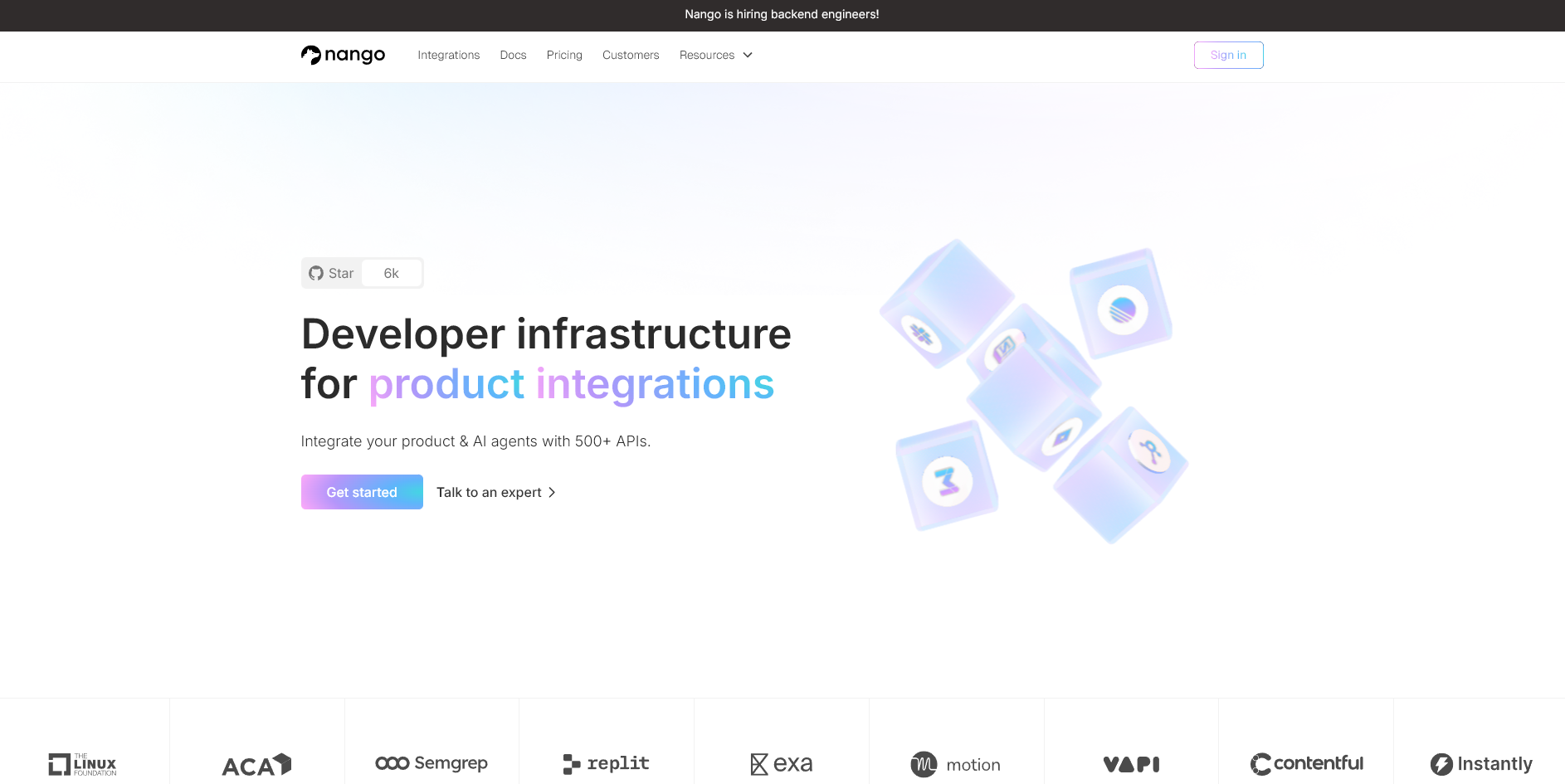Click the Contentful logo
This screenshot has width=1565, height=784.
1306,763
